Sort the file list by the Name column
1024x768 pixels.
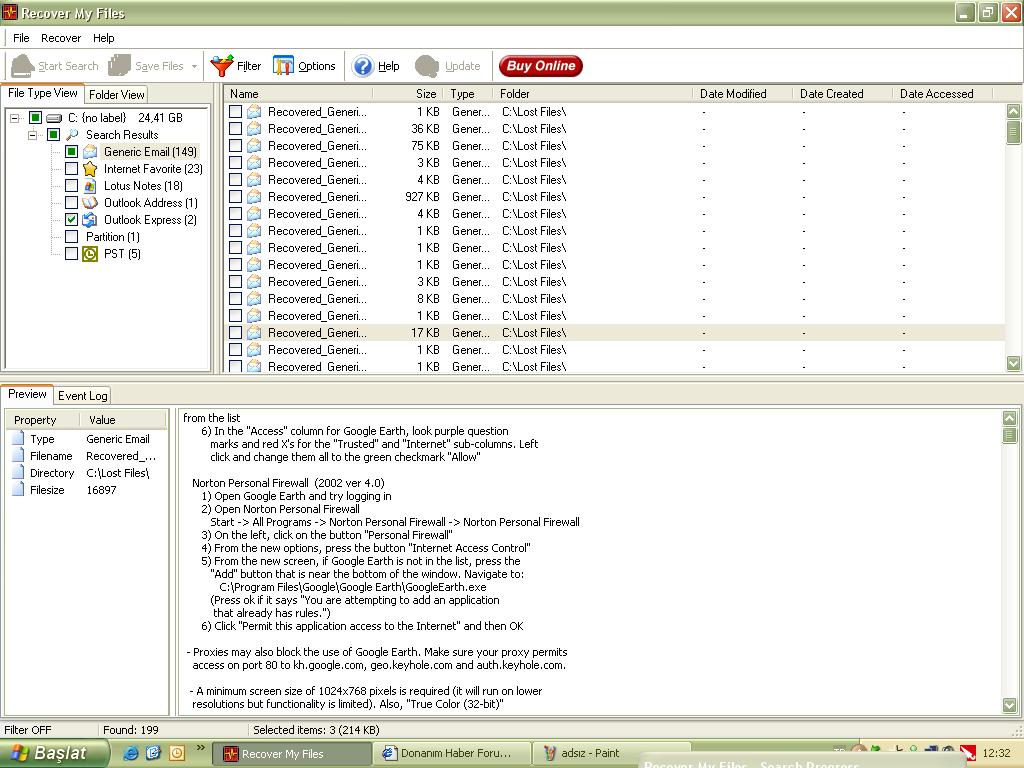point(300,94)
